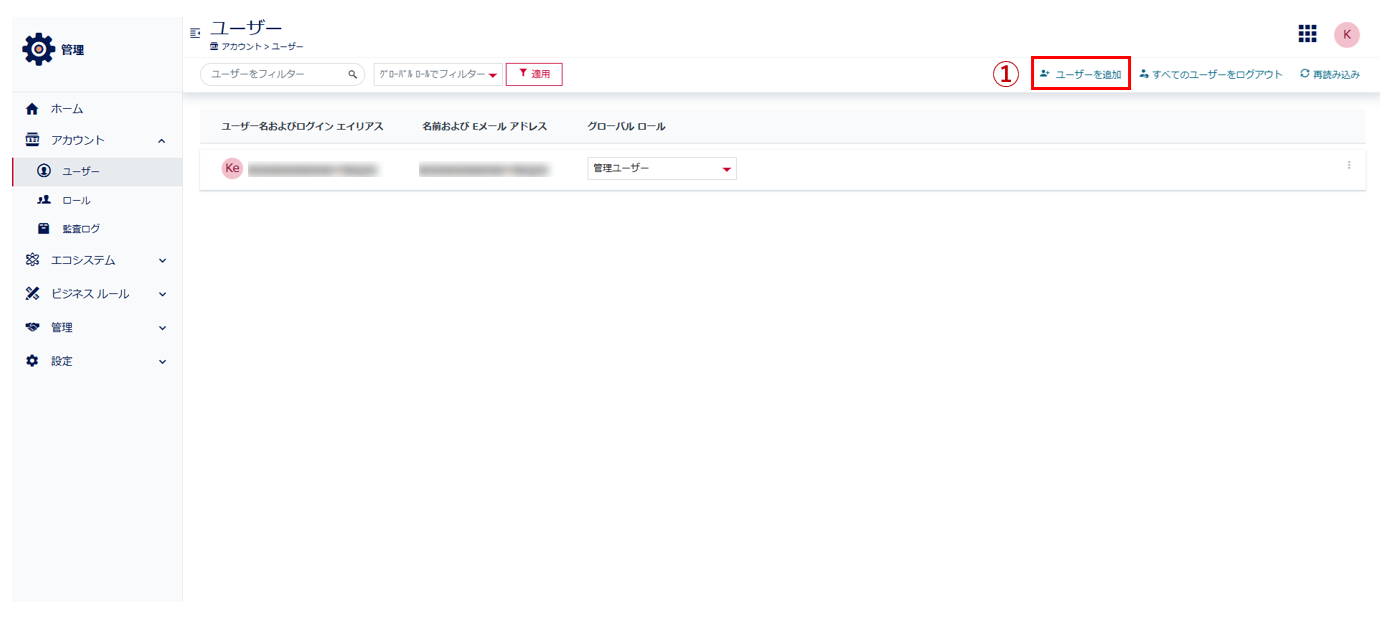Click the search magnifier in the user filter
The image size is (1383, 642).
(x=352, y=74)
